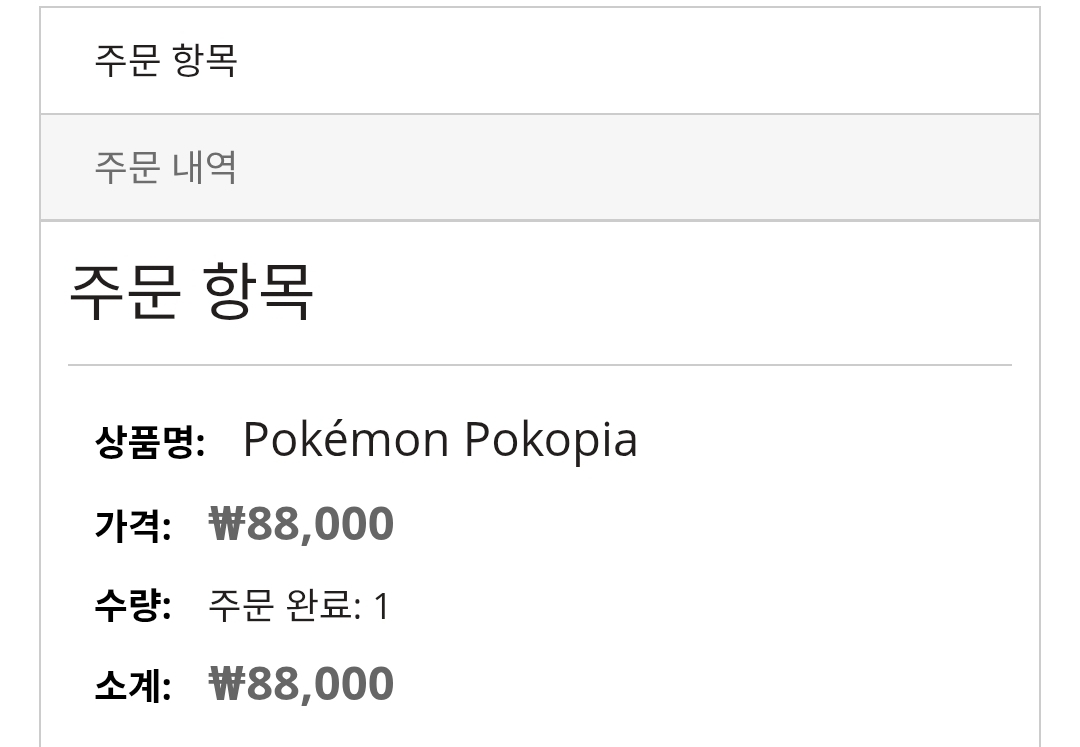Viewport: 1080px width, 747px height.
Task: Click the word 항목 in the large heading
Action: pyautogui.click(x=258, y=291)
